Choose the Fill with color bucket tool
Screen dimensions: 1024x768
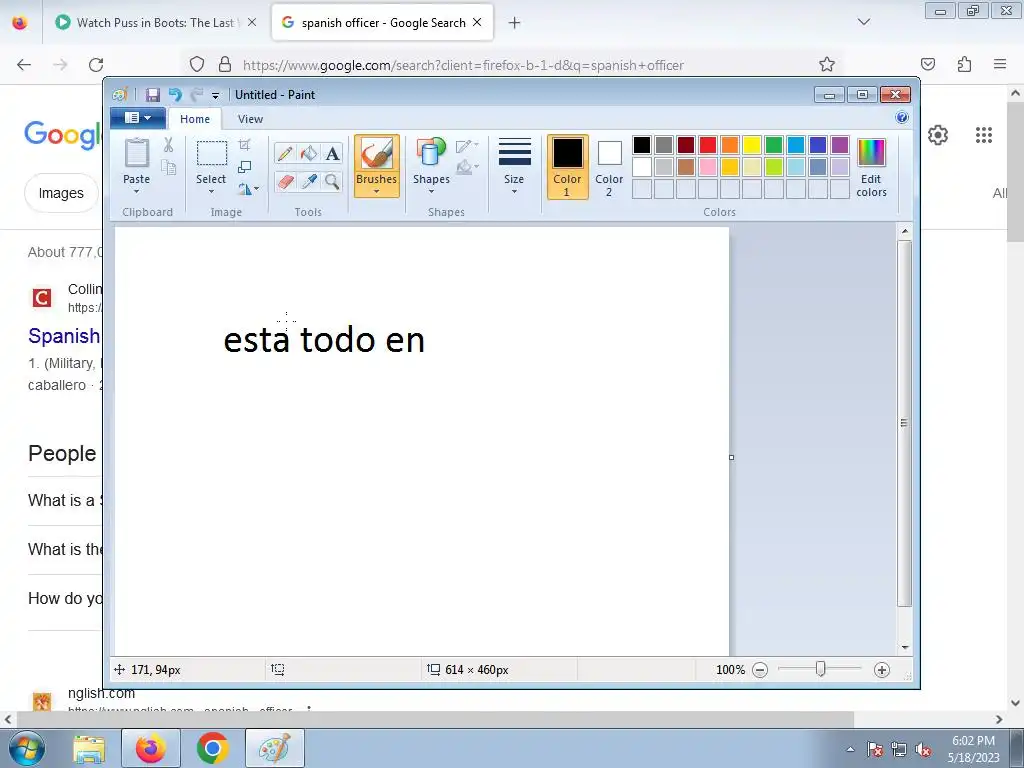(308, 153)
